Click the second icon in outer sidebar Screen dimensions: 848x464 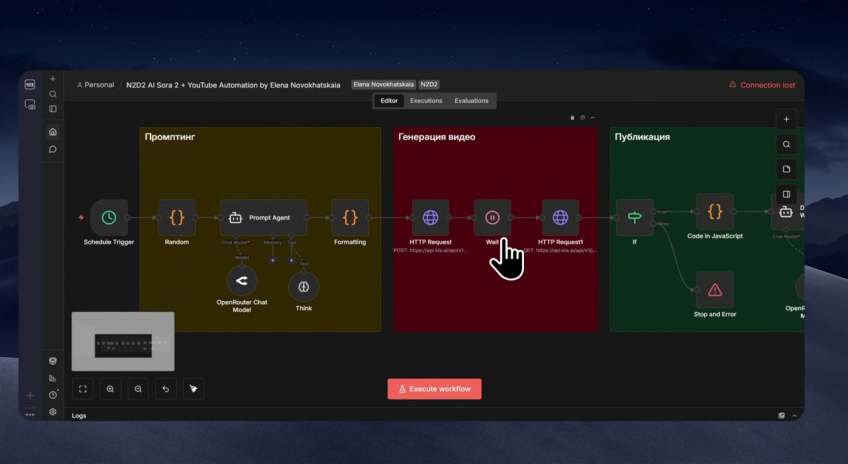click(30, 104)
